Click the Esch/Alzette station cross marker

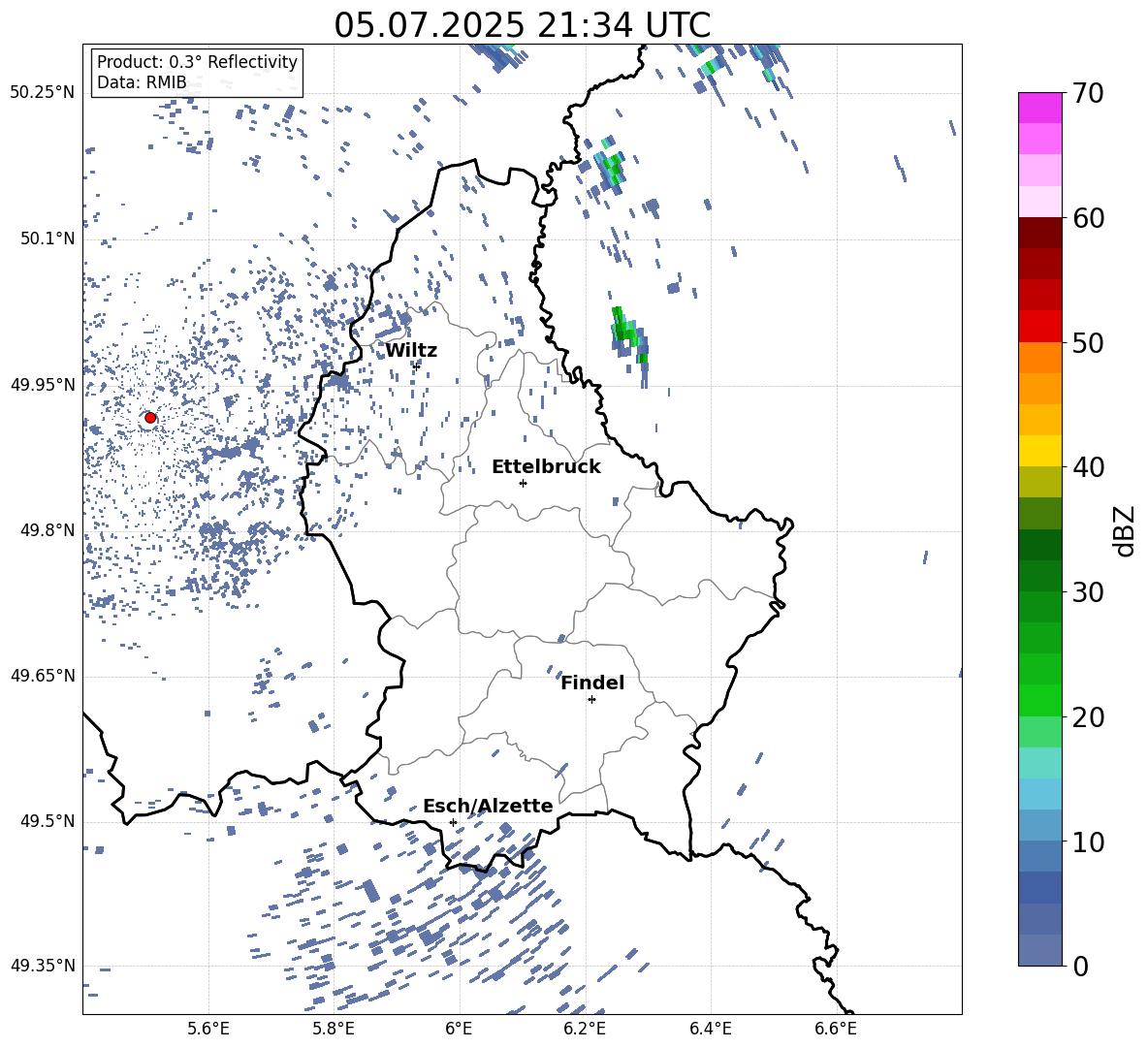[x=453, y=822]
